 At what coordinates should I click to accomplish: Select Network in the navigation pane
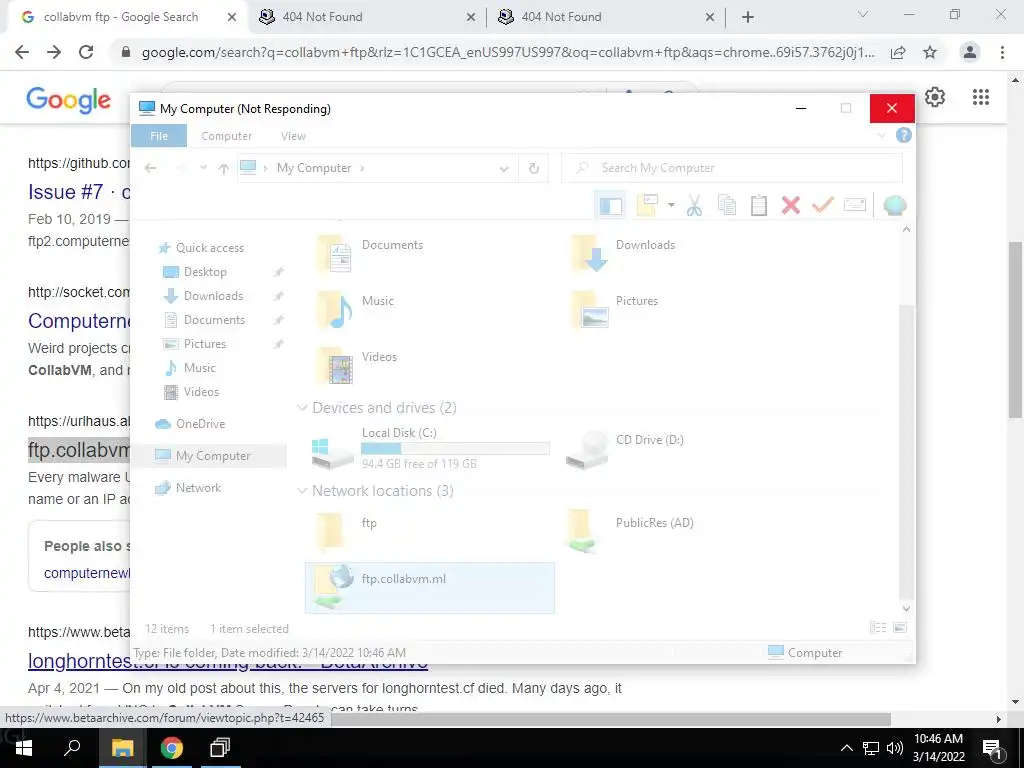coord(198,488)
